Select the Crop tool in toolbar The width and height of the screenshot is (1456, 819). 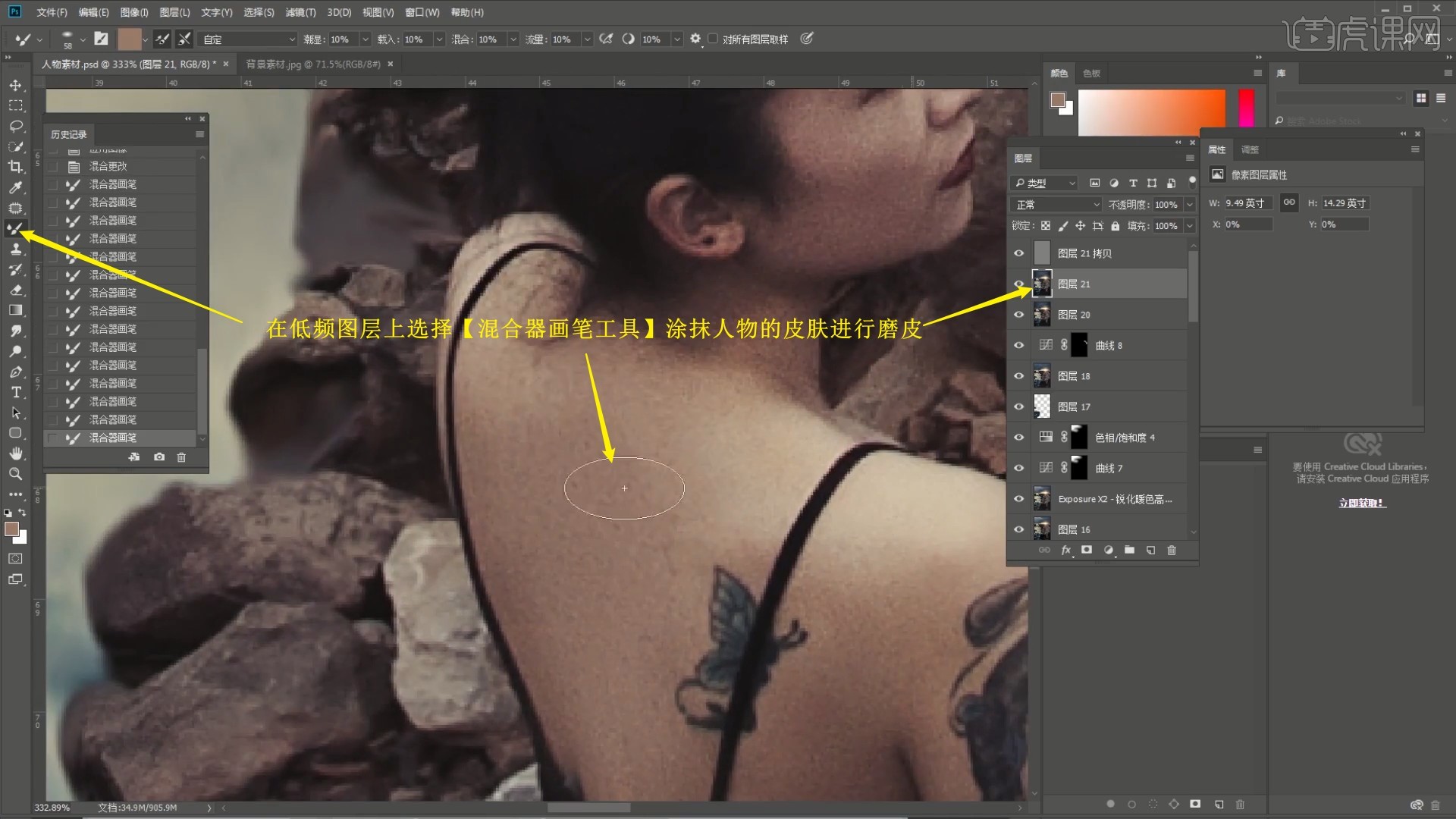[15, 167]
